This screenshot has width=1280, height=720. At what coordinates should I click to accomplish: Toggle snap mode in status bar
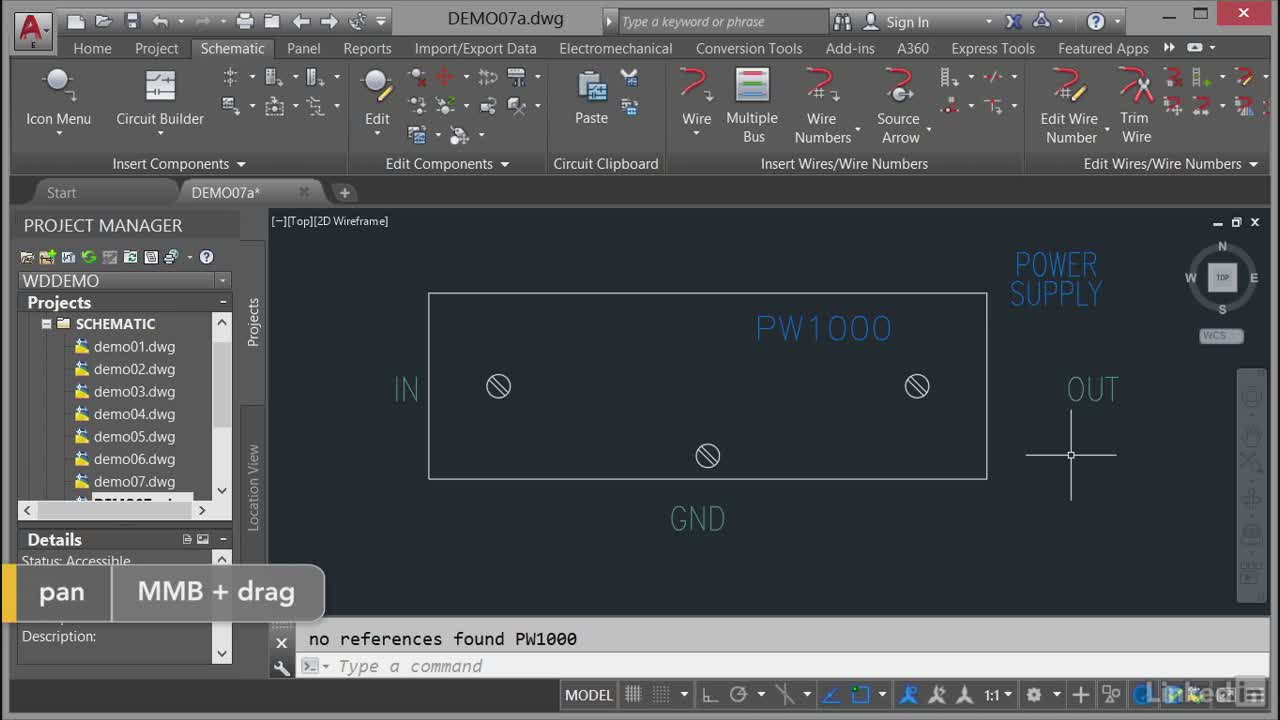tap(662, 694)
